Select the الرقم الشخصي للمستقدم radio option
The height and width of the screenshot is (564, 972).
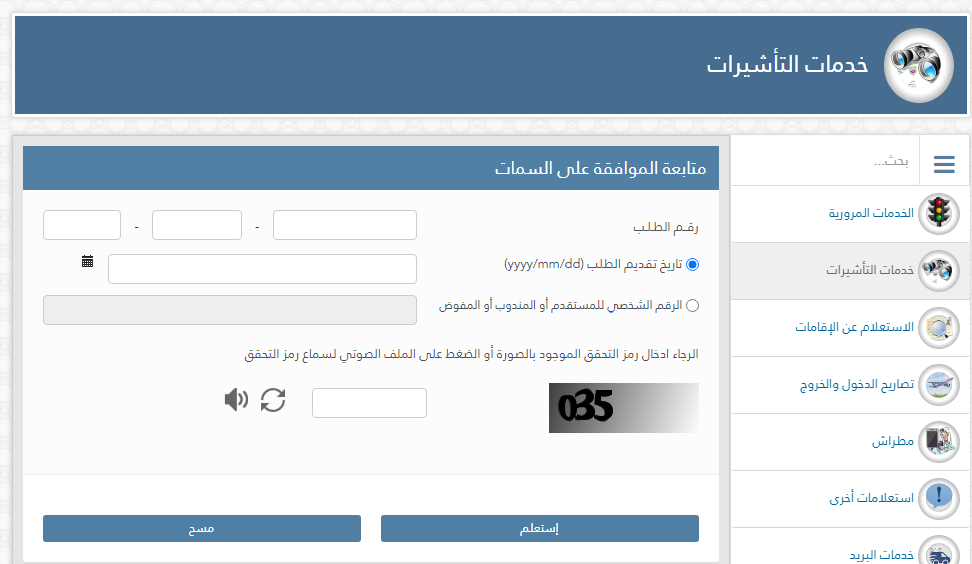(693, 306)
